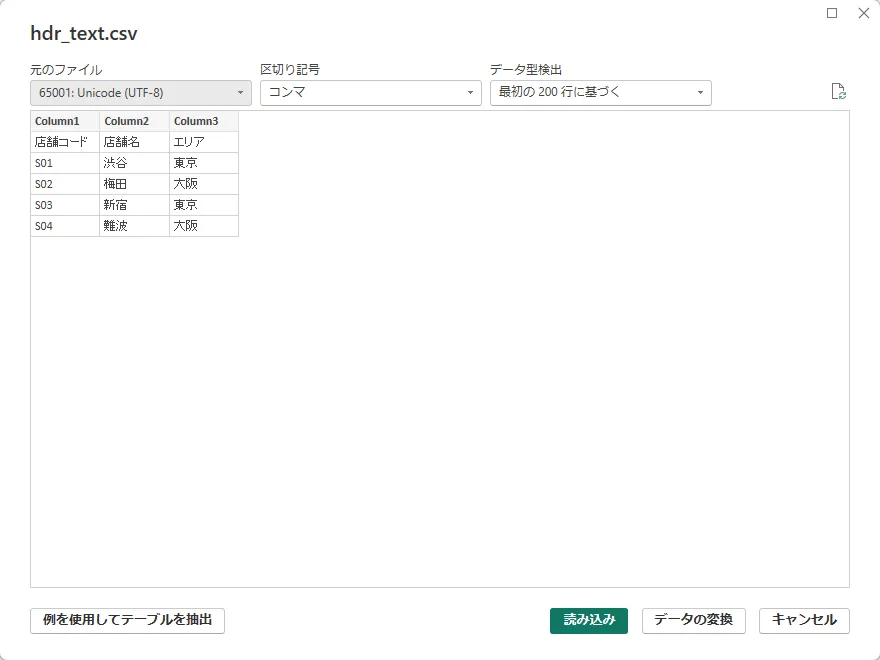Click the S02 cell
Screen dimensions: 880x660
(x=65, y=184)
